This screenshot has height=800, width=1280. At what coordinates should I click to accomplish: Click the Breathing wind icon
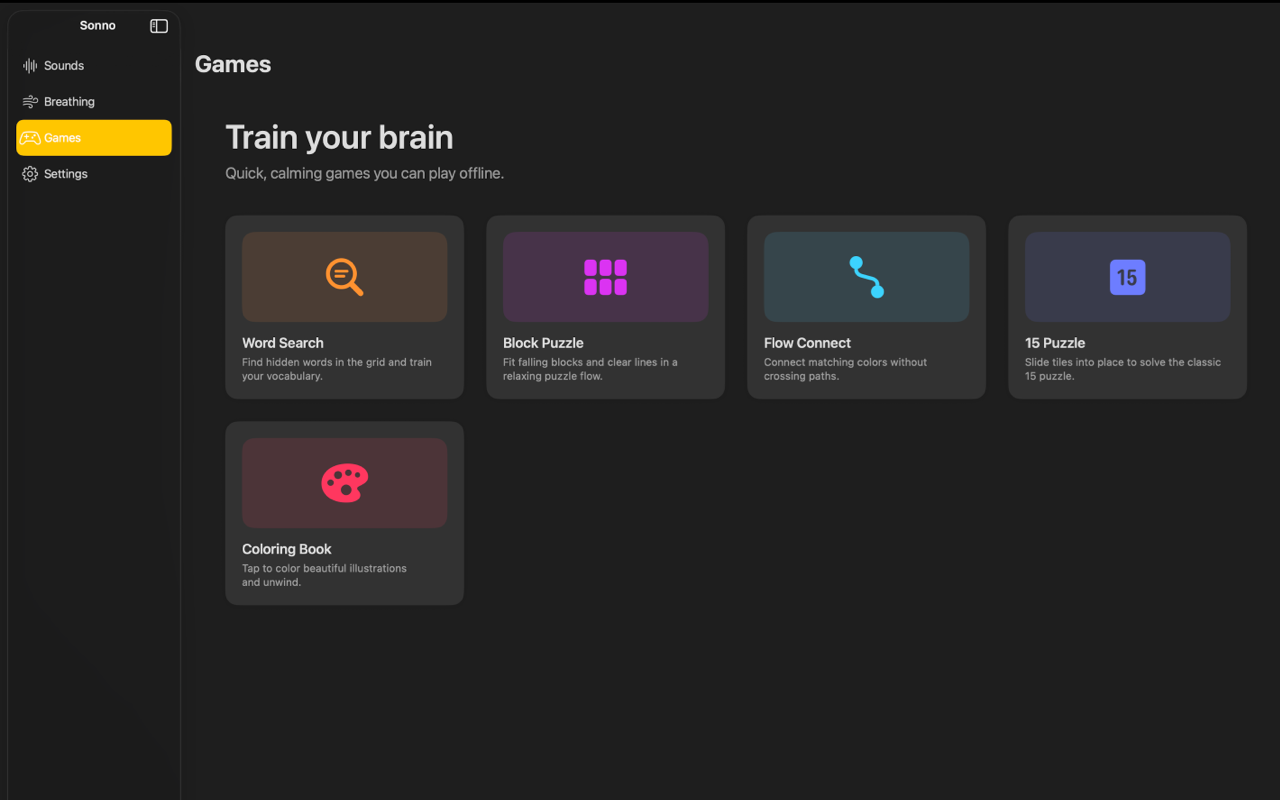pos(30,102)
